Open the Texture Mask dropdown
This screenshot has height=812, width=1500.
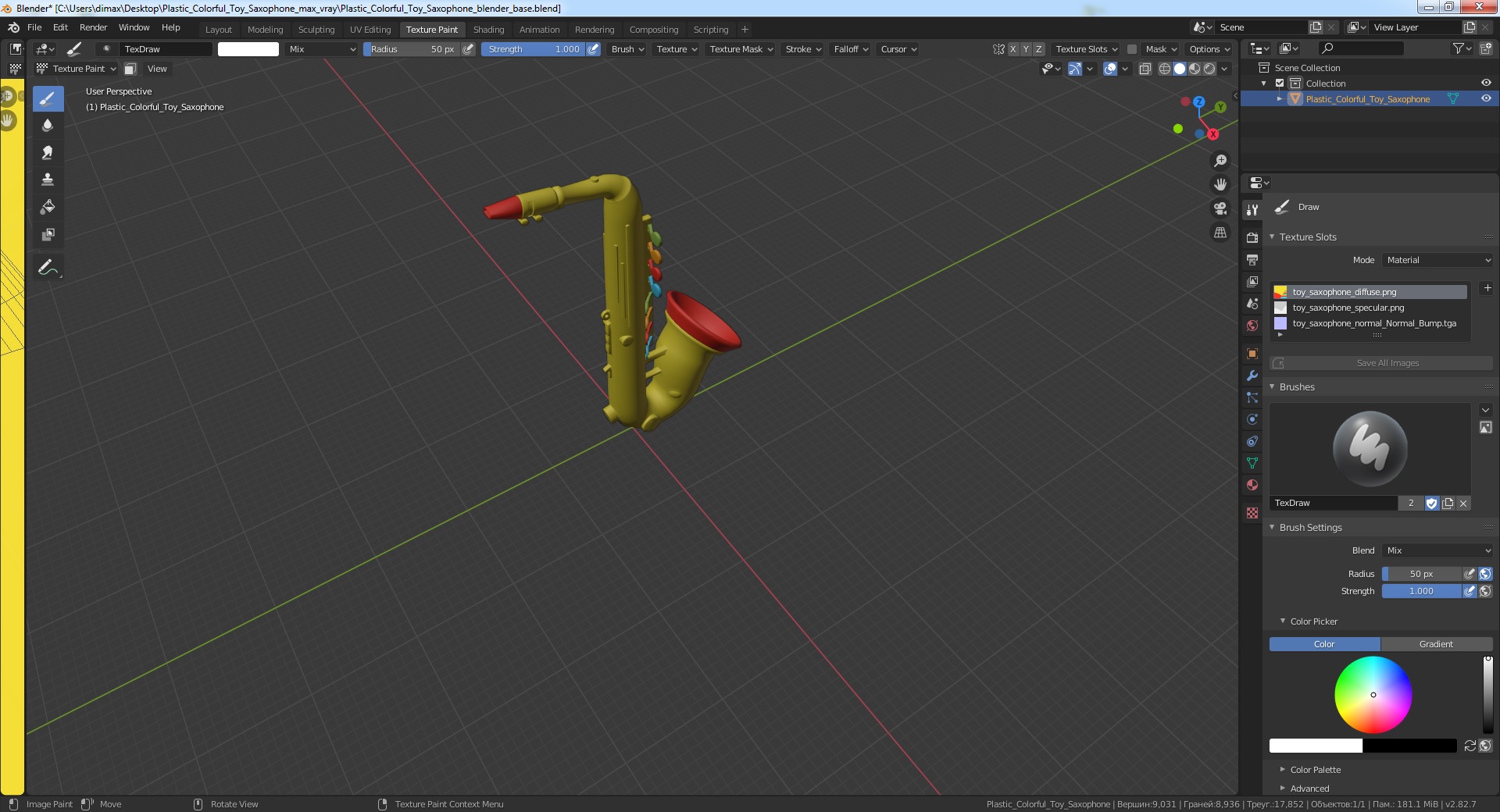[741, 49]
